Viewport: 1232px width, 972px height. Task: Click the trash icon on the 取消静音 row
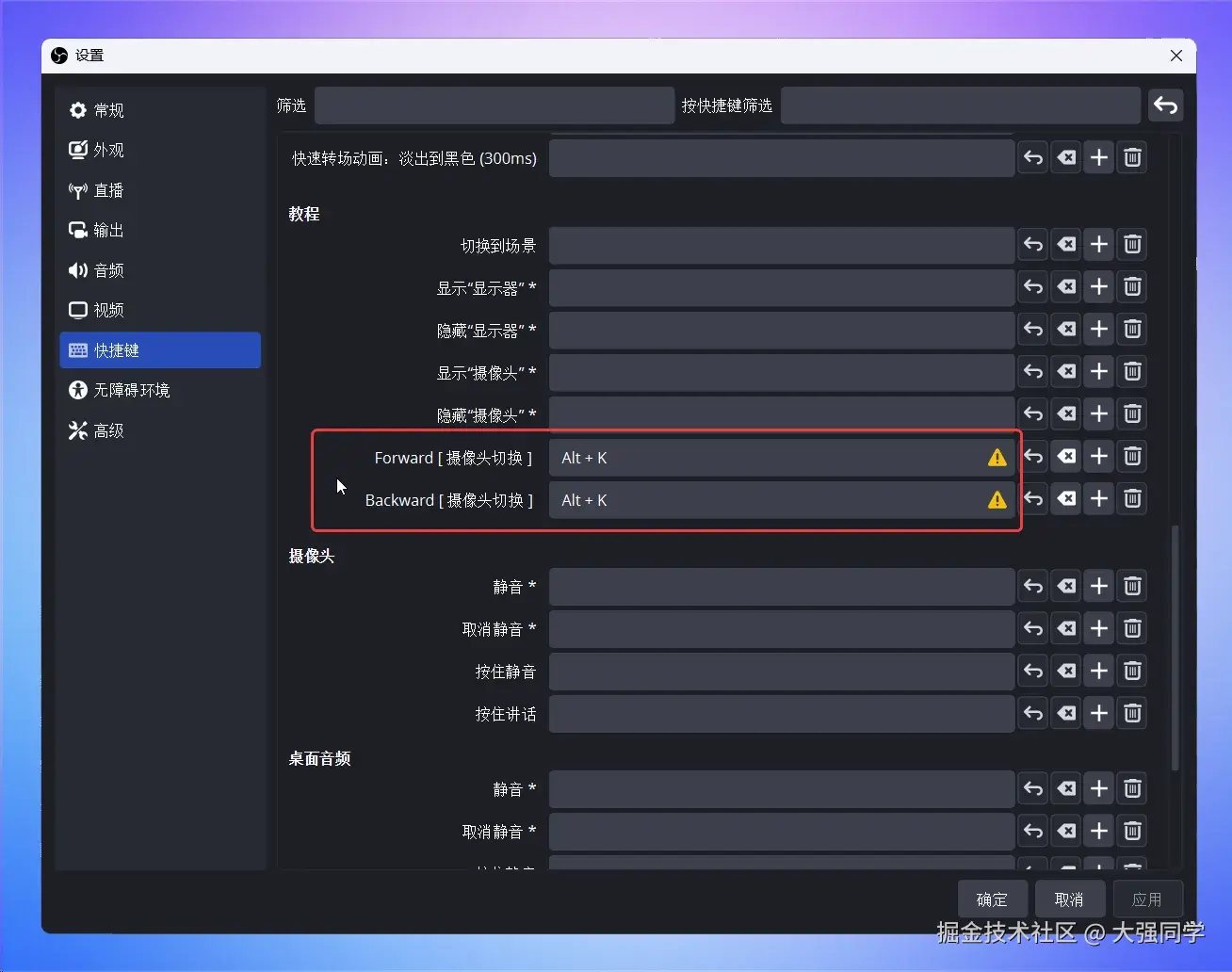pos(1131,628)
